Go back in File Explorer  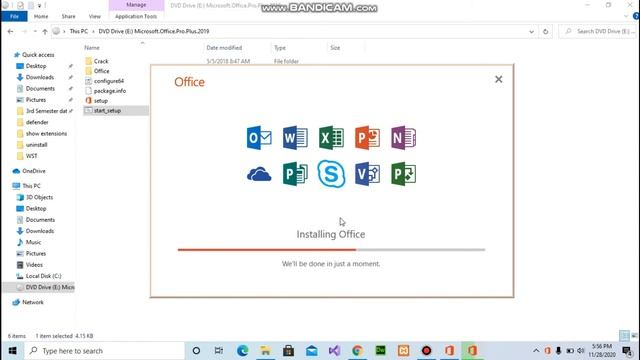point(11,31)
